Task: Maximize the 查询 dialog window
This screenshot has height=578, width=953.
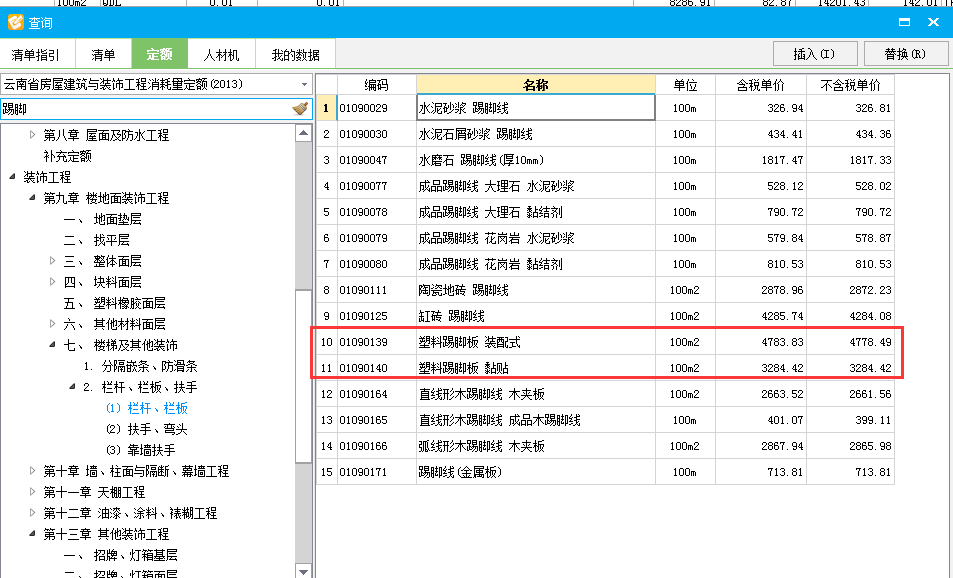Action: pos(904,22)
